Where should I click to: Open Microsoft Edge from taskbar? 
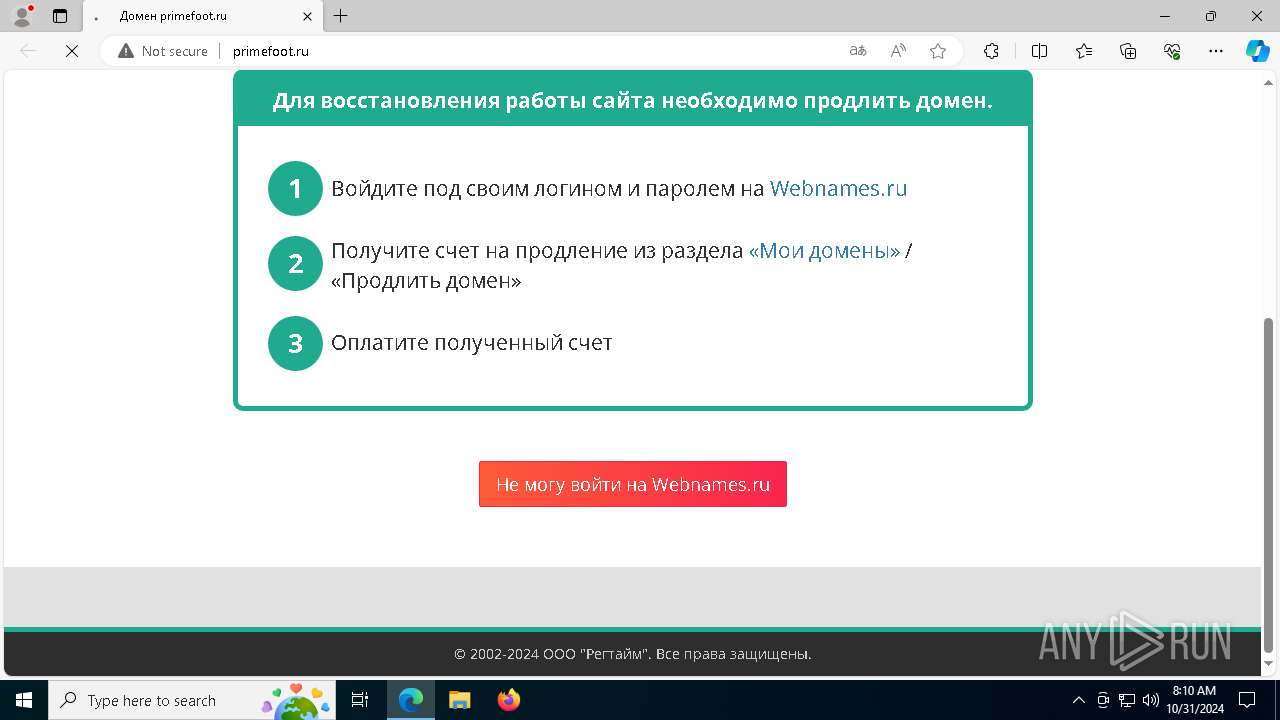[411, 700]
